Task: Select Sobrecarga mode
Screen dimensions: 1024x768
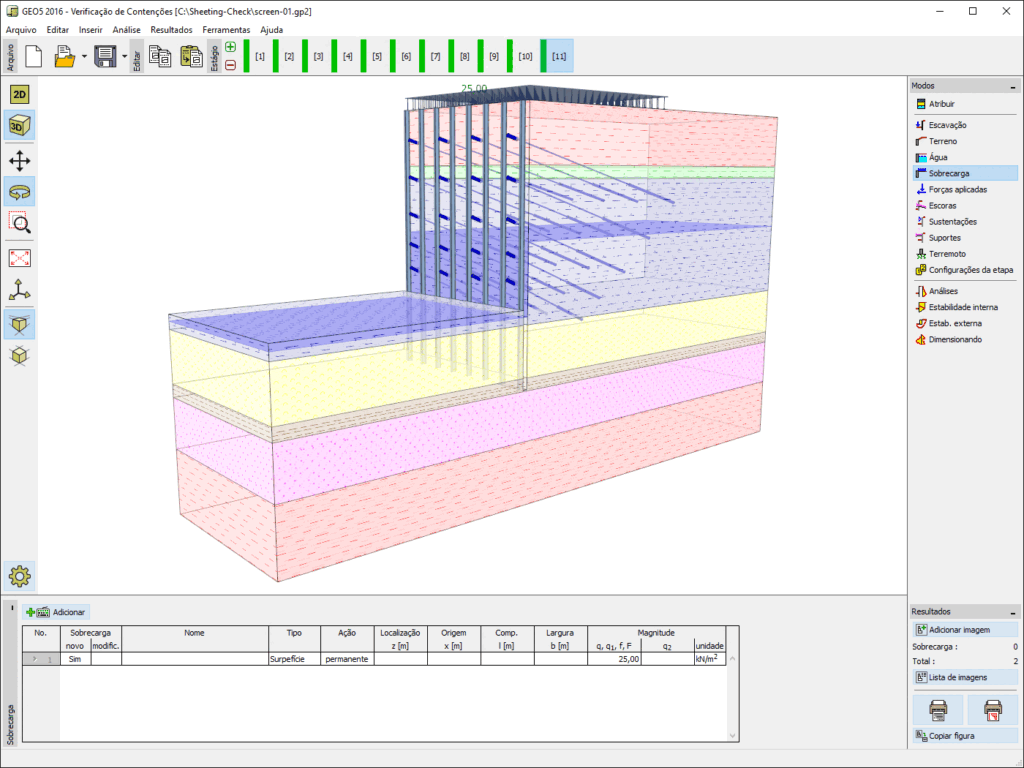Action: (965, 173)
